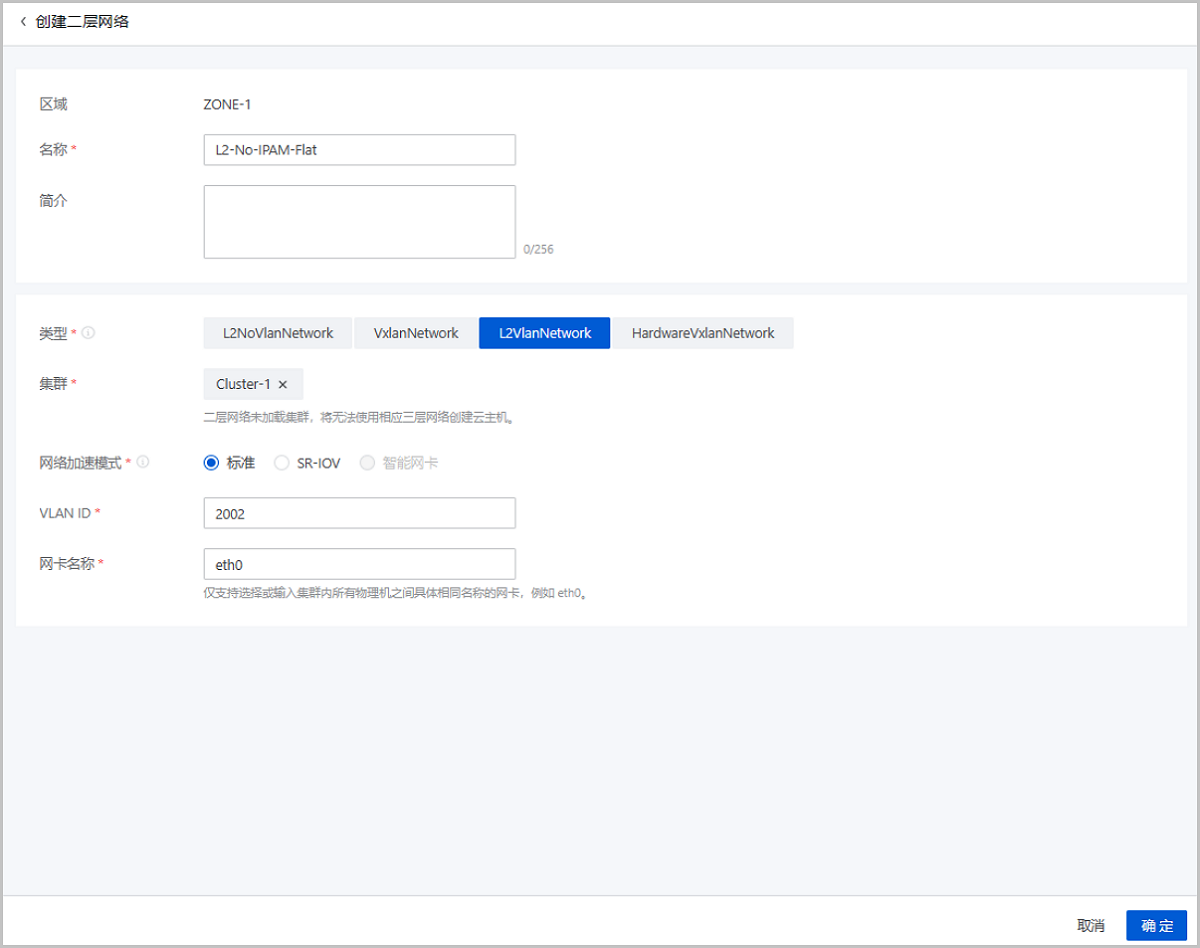
Task: Click the 简介 description text area
Action: point(359,220)
